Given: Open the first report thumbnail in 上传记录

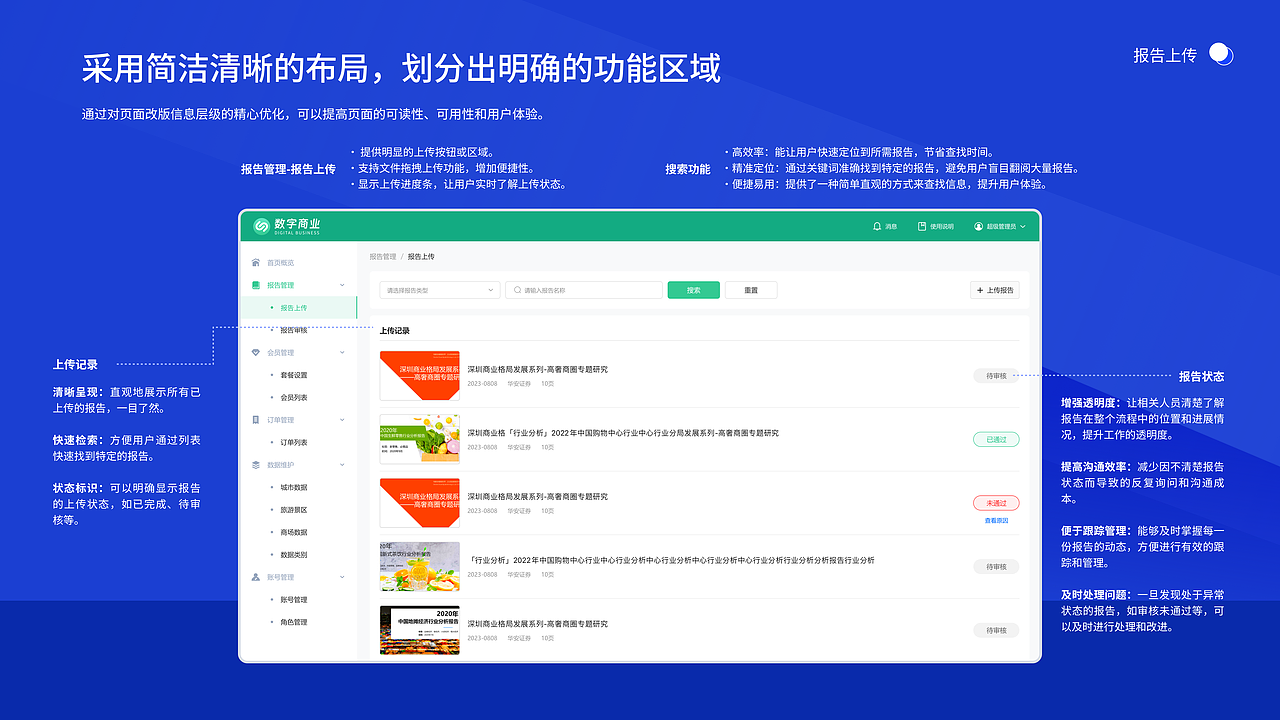Looking at the screenshot, I should click(420, 376).
